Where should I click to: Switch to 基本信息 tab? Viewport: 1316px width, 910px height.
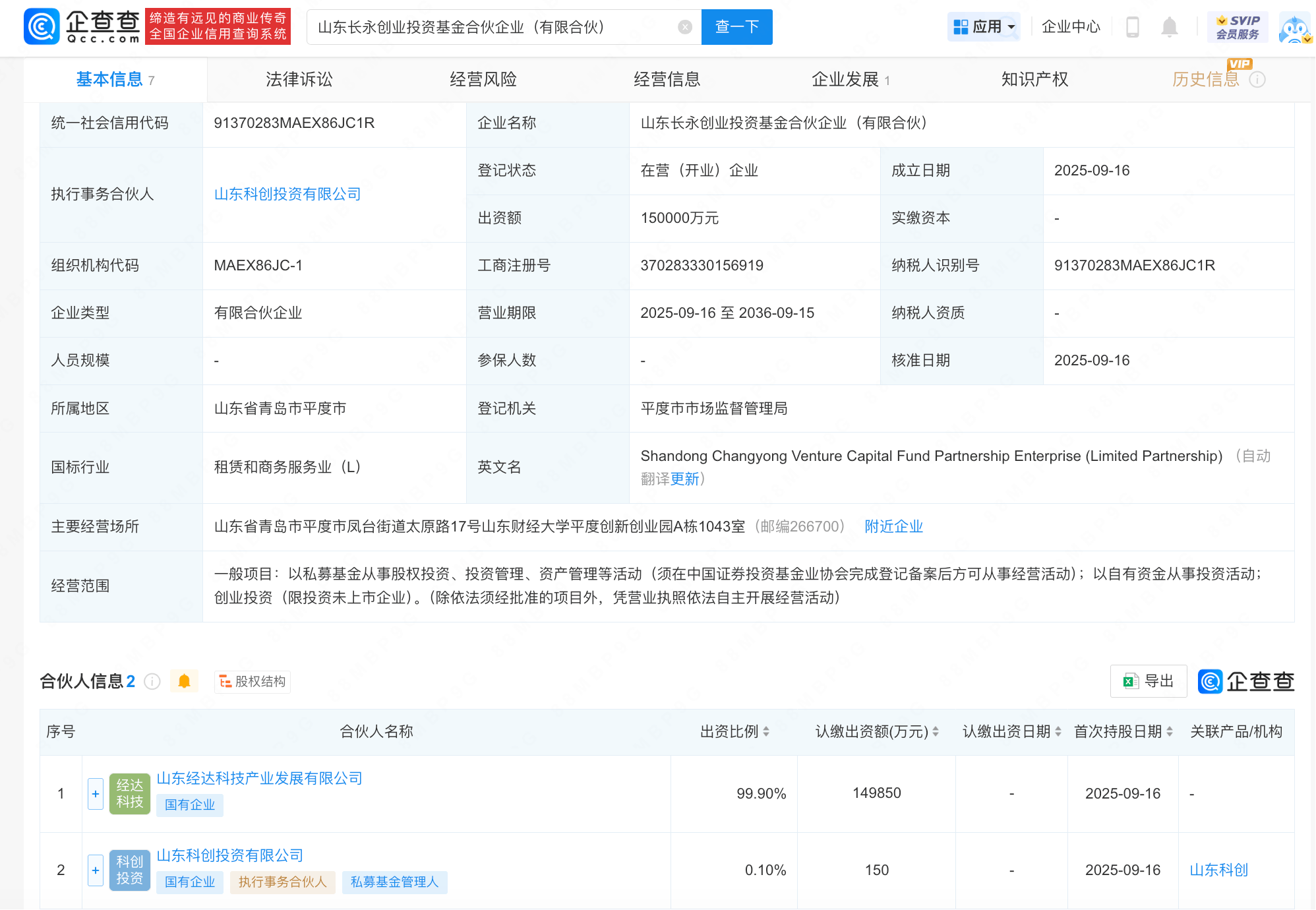[x=115, y=80]
